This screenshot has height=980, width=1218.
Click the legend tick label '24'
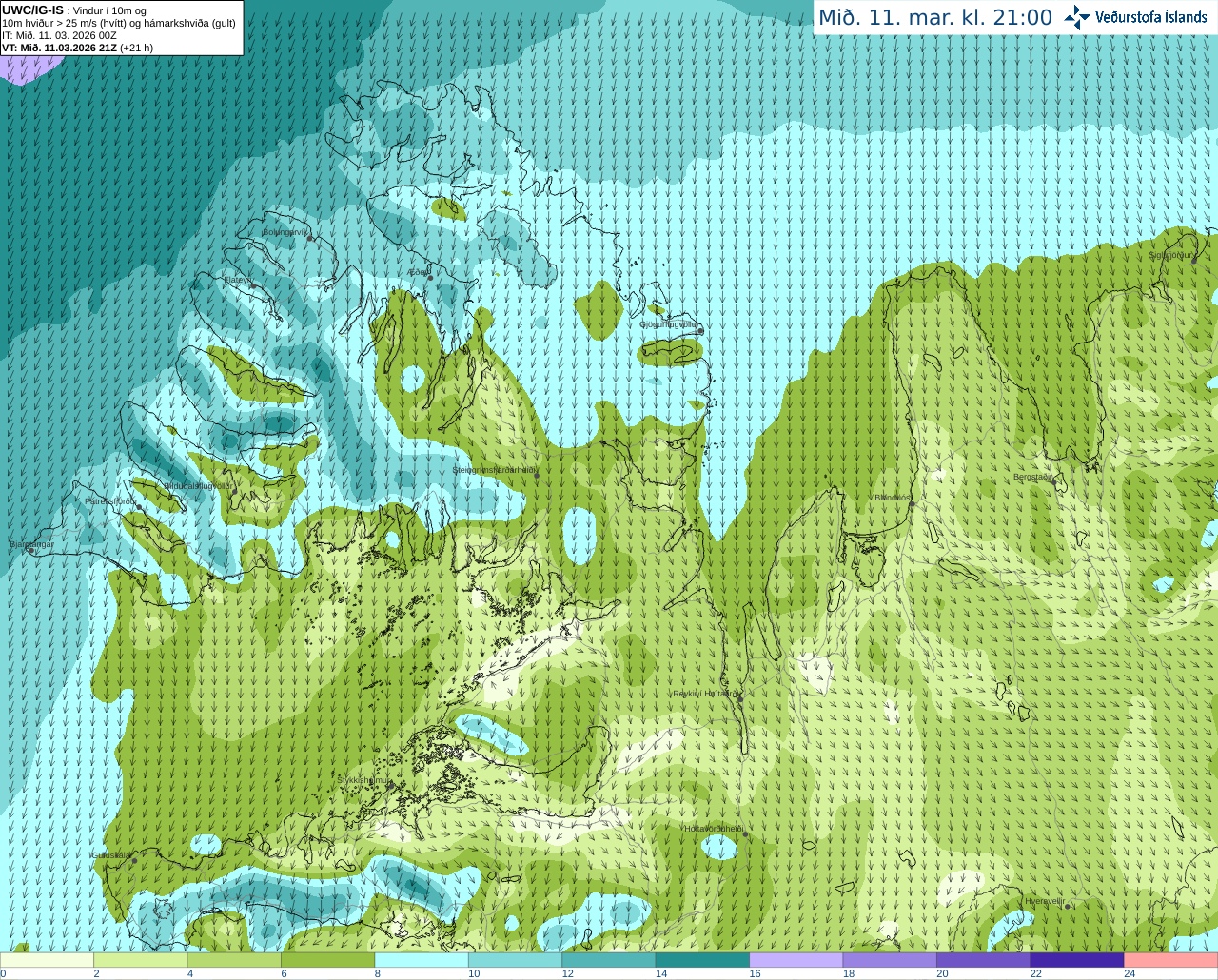point(1130,973)
